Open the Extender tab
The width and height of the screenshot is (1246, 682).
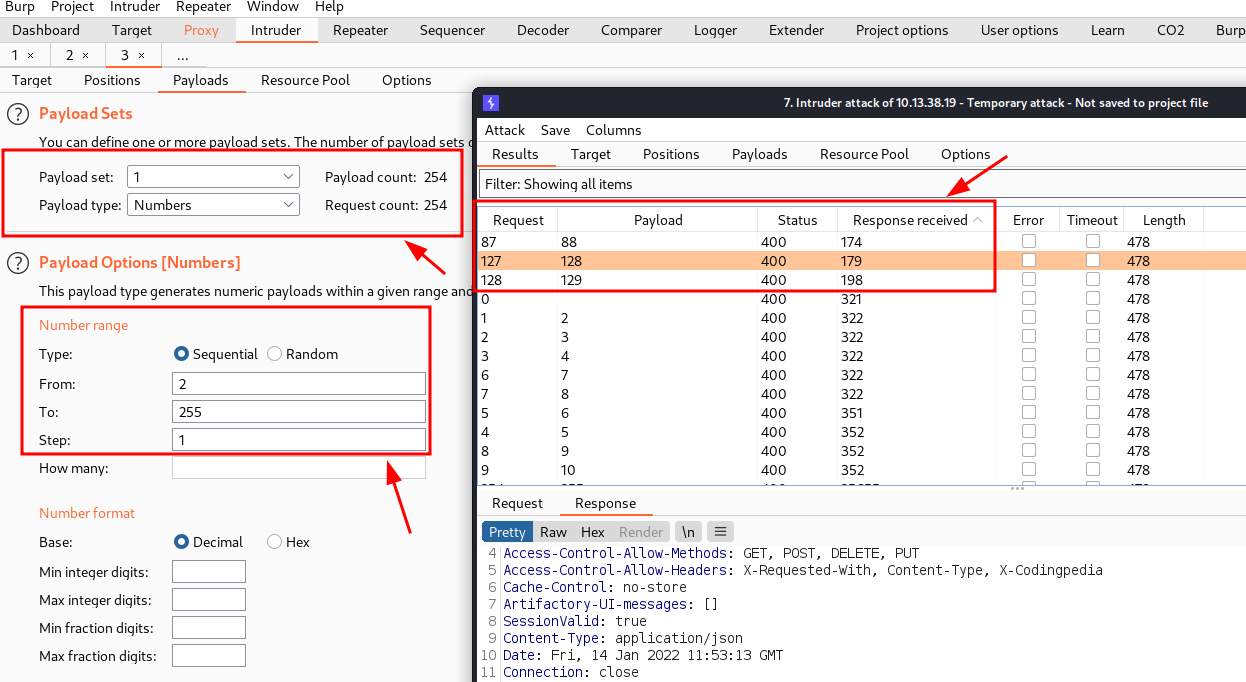pos(797,30)
